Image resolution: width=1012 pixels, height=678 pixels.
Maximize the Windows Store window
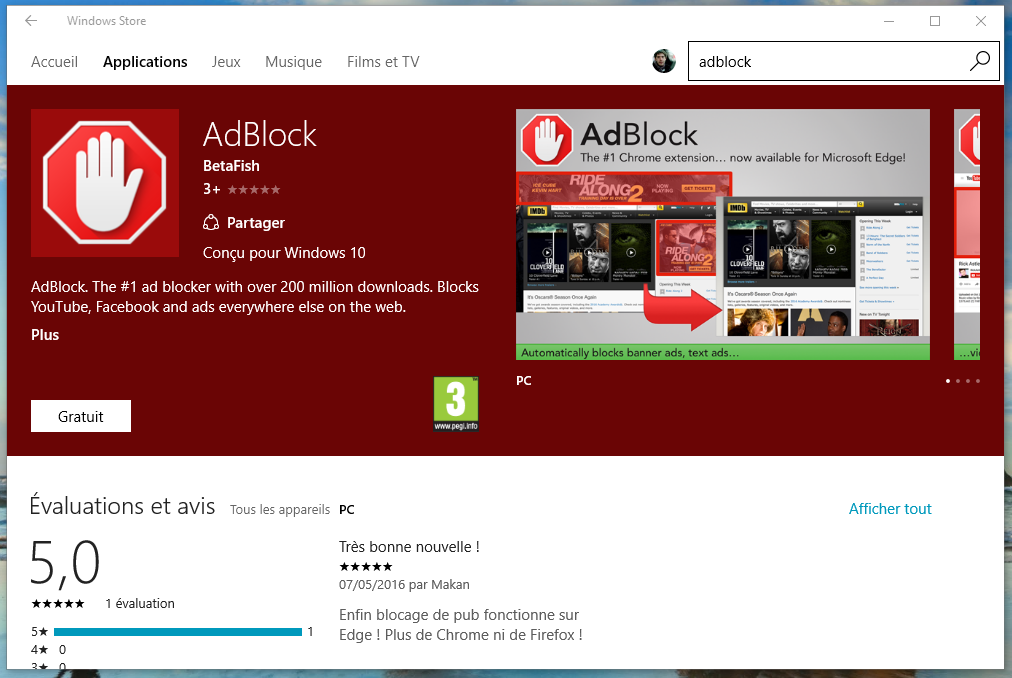(x=935, y=21)
